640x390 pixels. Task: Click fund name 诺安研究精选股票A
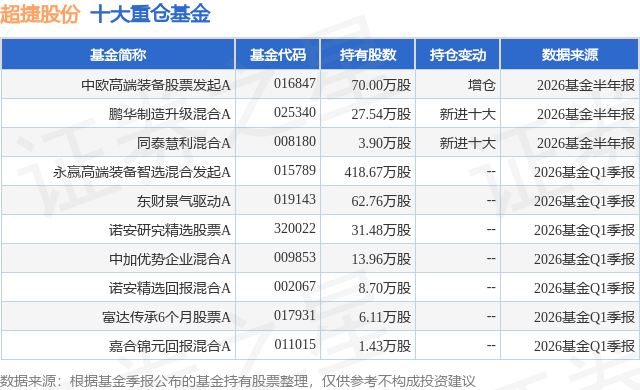pyautogui.click(x=170, y=230)
